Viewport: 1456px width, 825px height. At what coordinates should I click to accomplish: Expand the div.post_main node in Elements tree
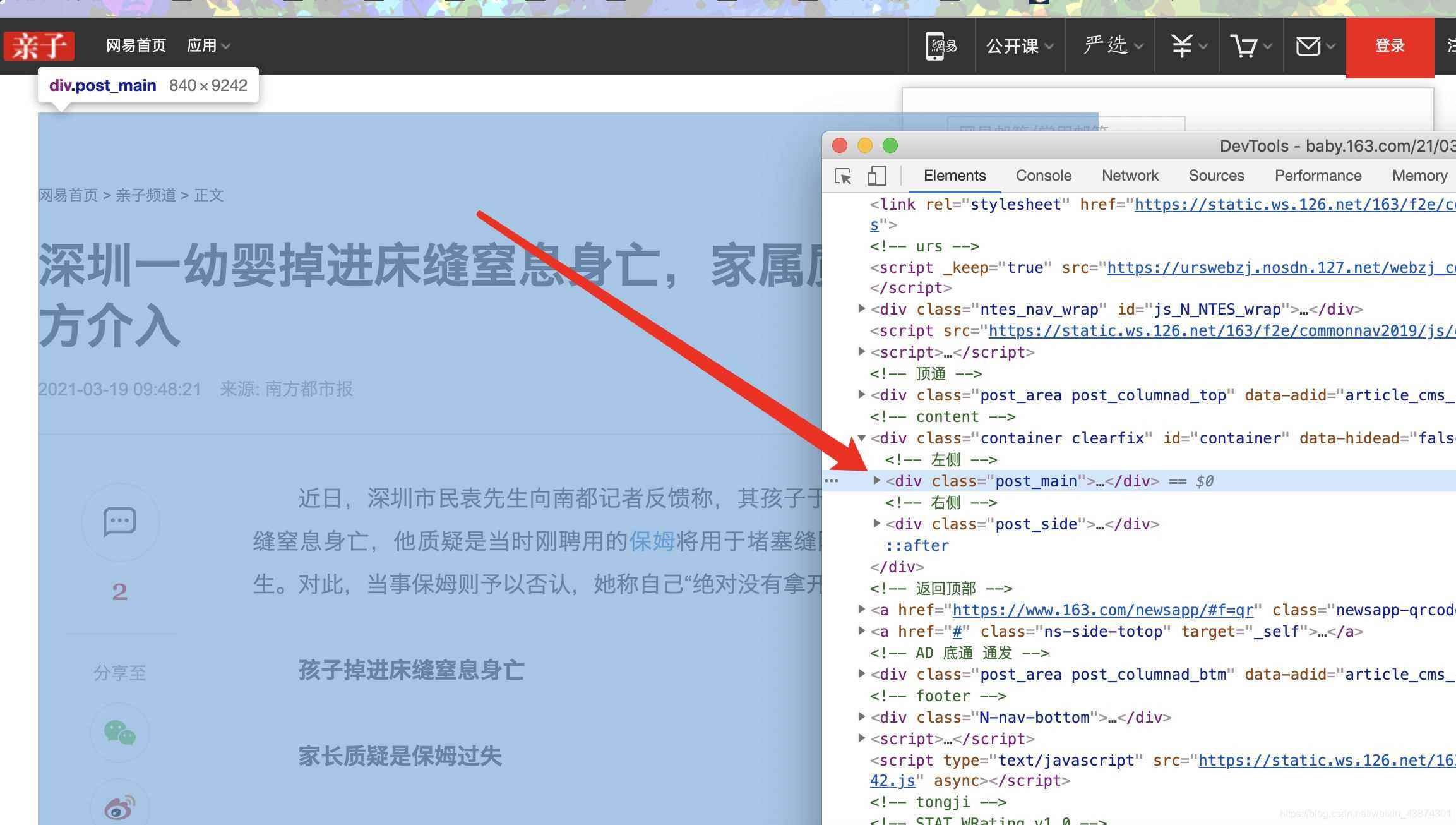pos(876,481)
